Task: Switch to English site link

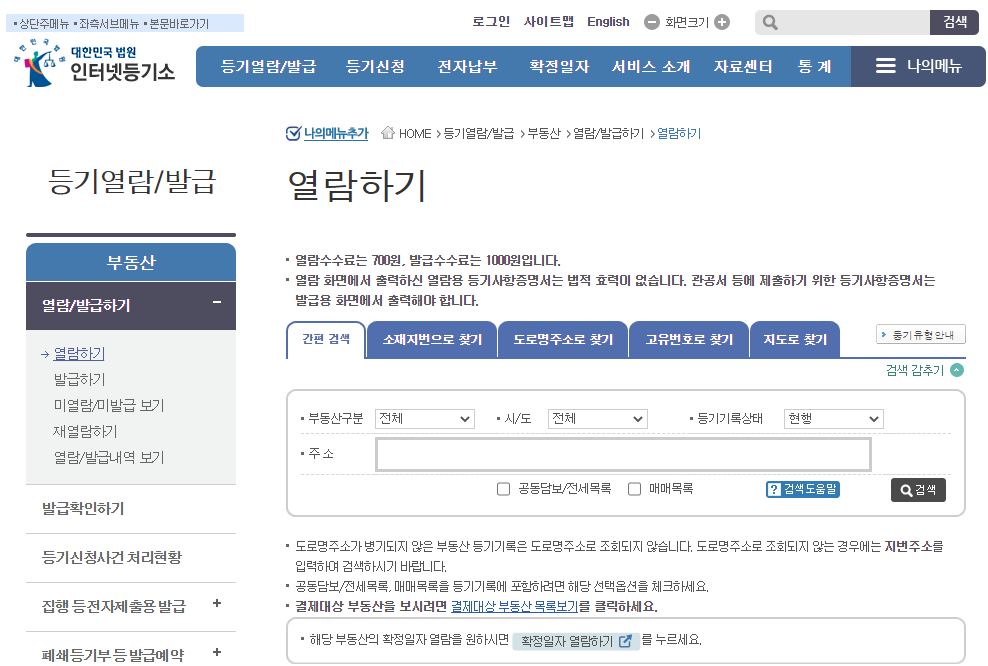Action: click(x=608, y=21)
